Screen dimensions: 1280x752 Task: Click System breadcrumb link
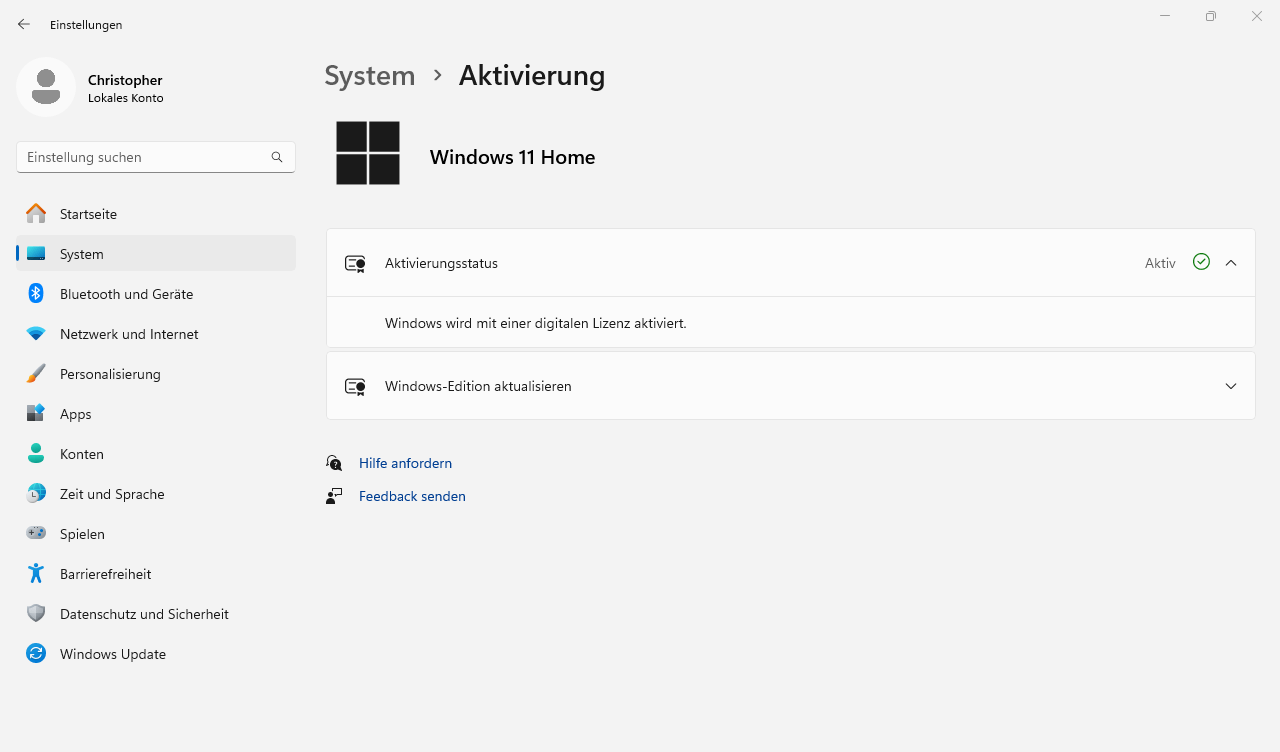click(370, 76)
